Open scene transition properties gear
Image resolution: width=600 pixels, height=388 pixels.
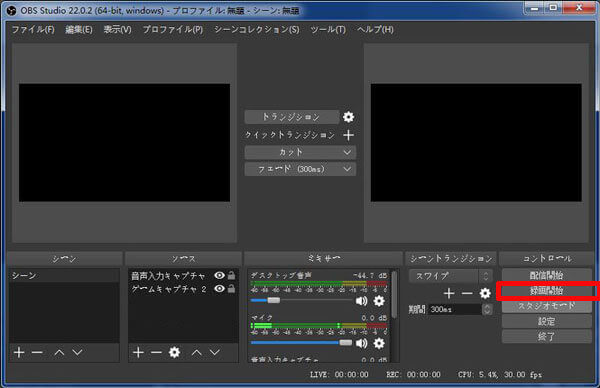coord(485,293)
